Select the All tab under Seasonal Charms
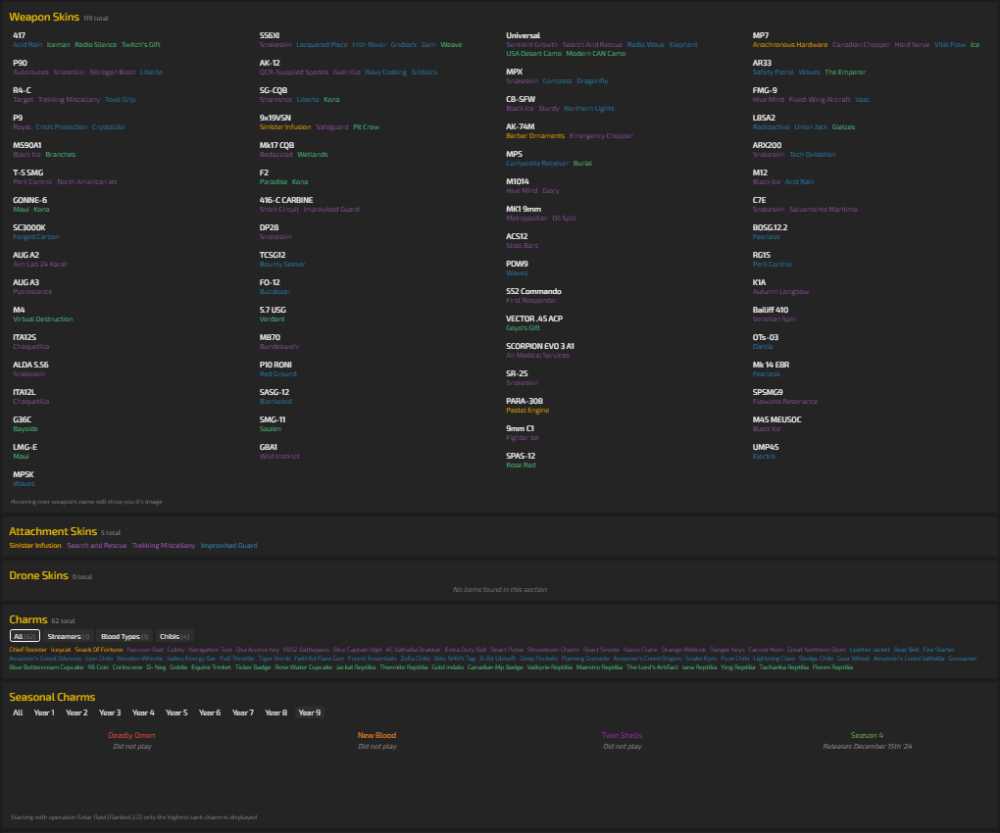 click(18, 712)
